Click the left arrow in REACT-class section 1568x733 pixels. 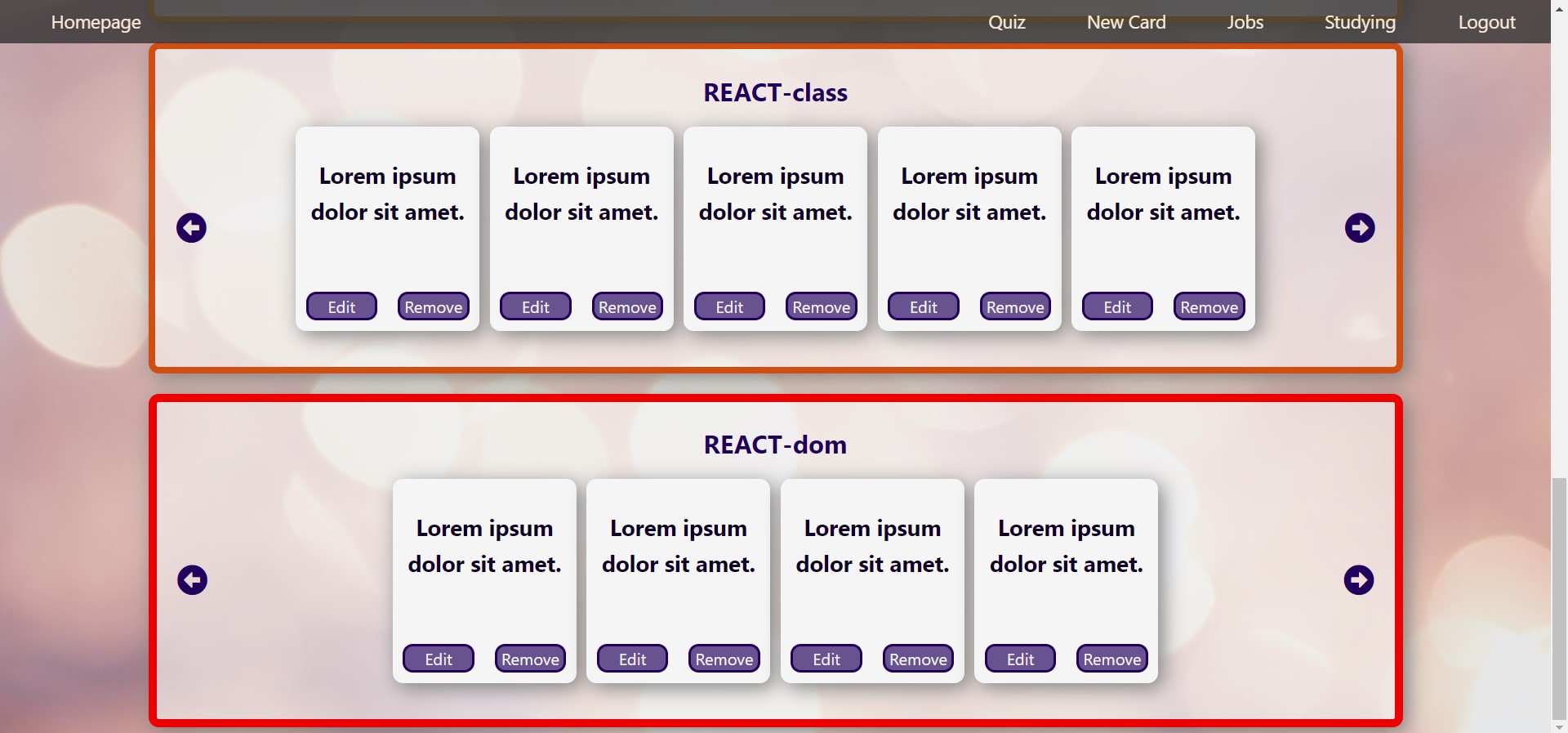coord(191,228)
